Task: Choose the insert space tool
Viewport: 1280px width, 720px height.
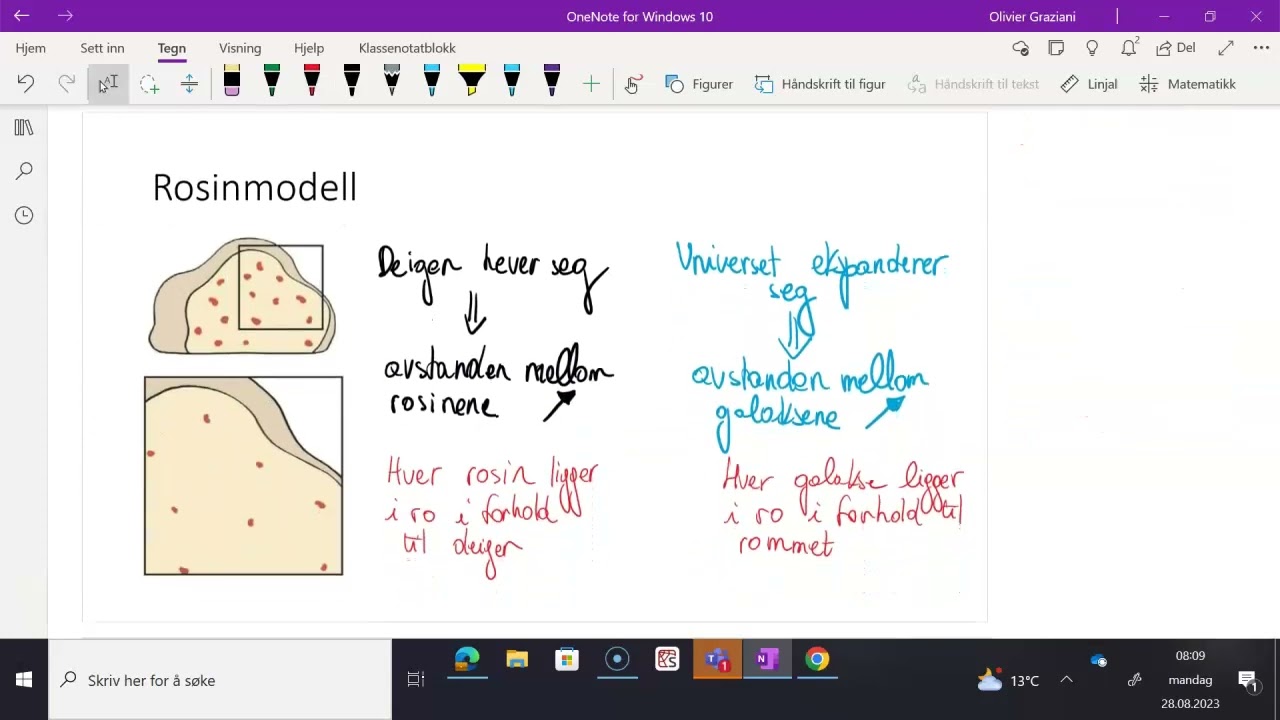Action: click(189, 84)
